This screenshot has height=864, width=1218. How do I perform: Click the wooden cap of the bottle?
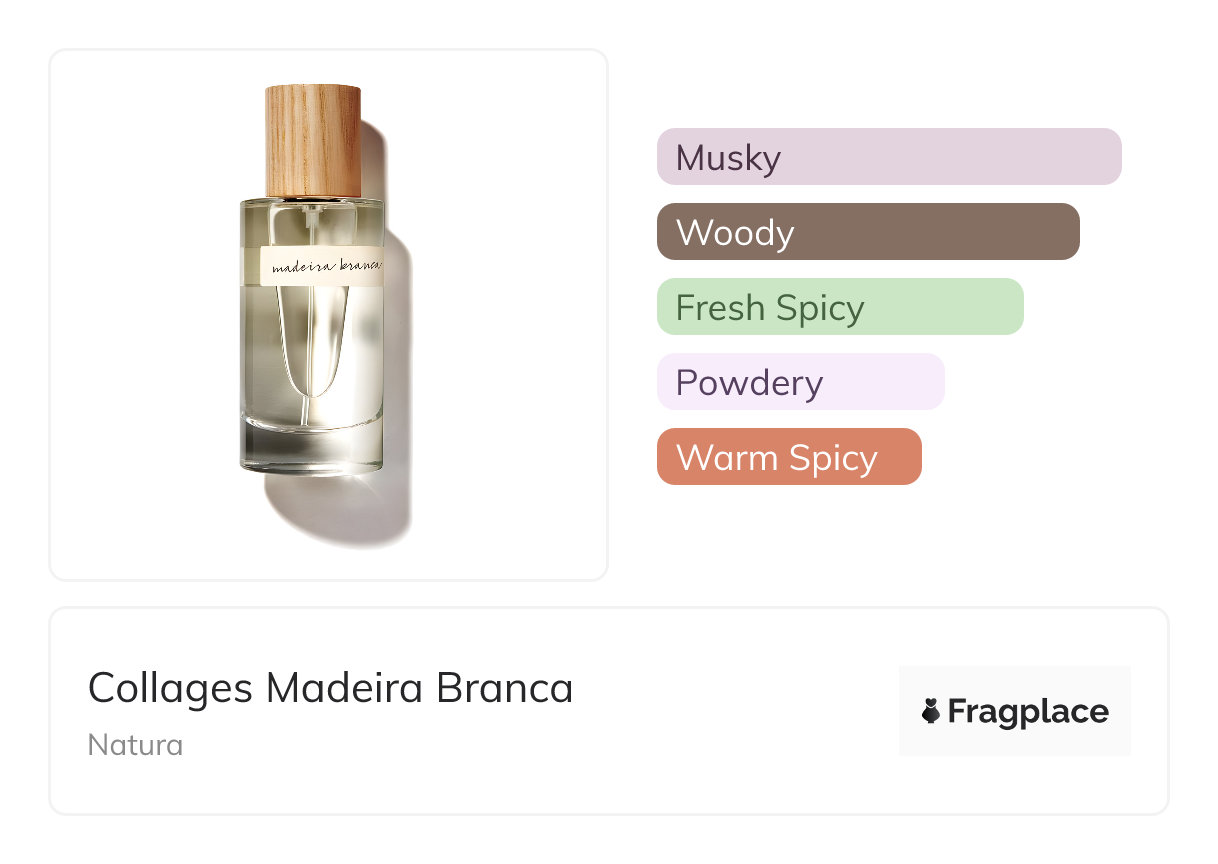pos(313,140)
